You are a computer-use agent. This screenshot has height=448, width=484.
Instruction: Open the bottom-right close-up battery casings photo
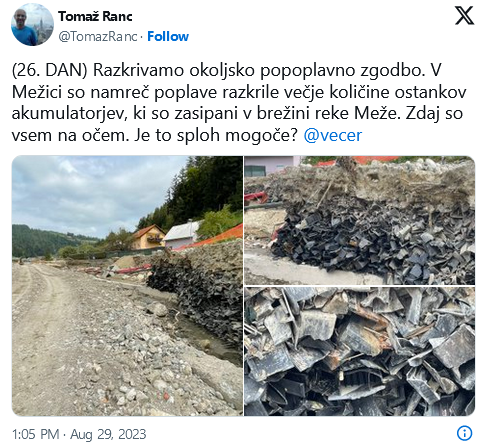tap(359, 351)
